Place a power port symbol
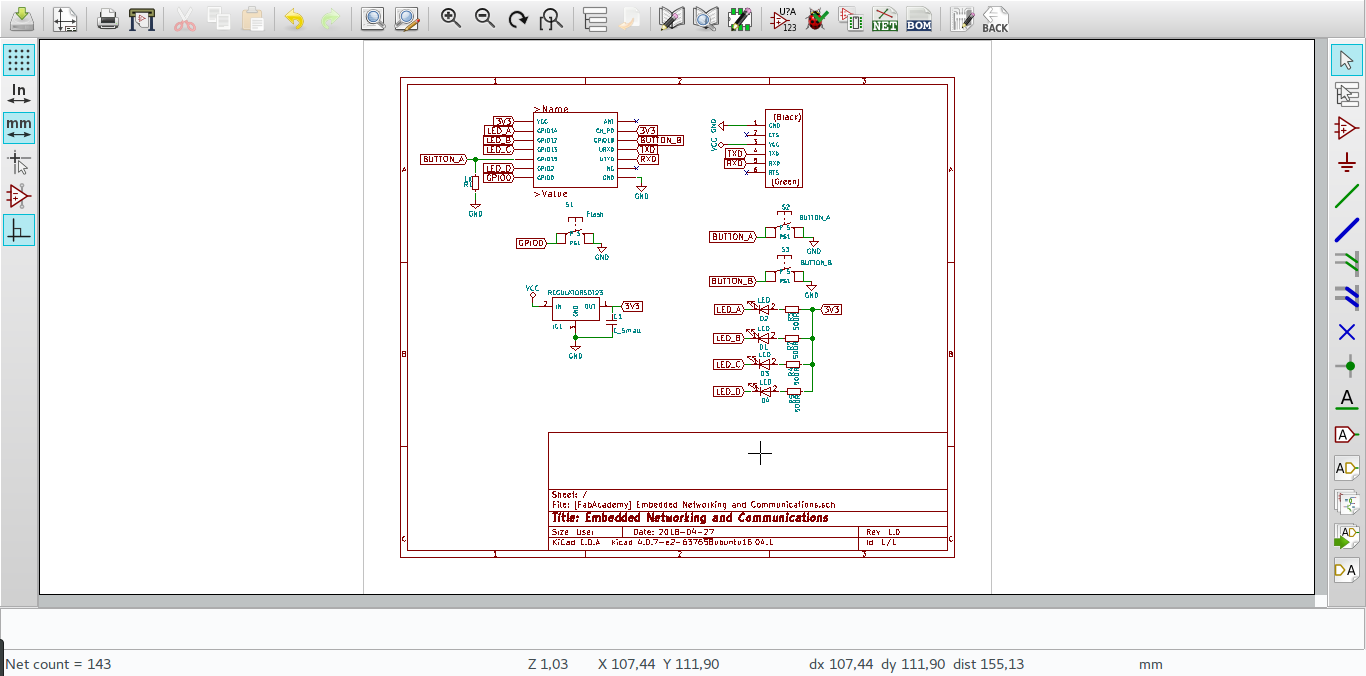This screenshot has width=1366, height=676. [1346, 161]
